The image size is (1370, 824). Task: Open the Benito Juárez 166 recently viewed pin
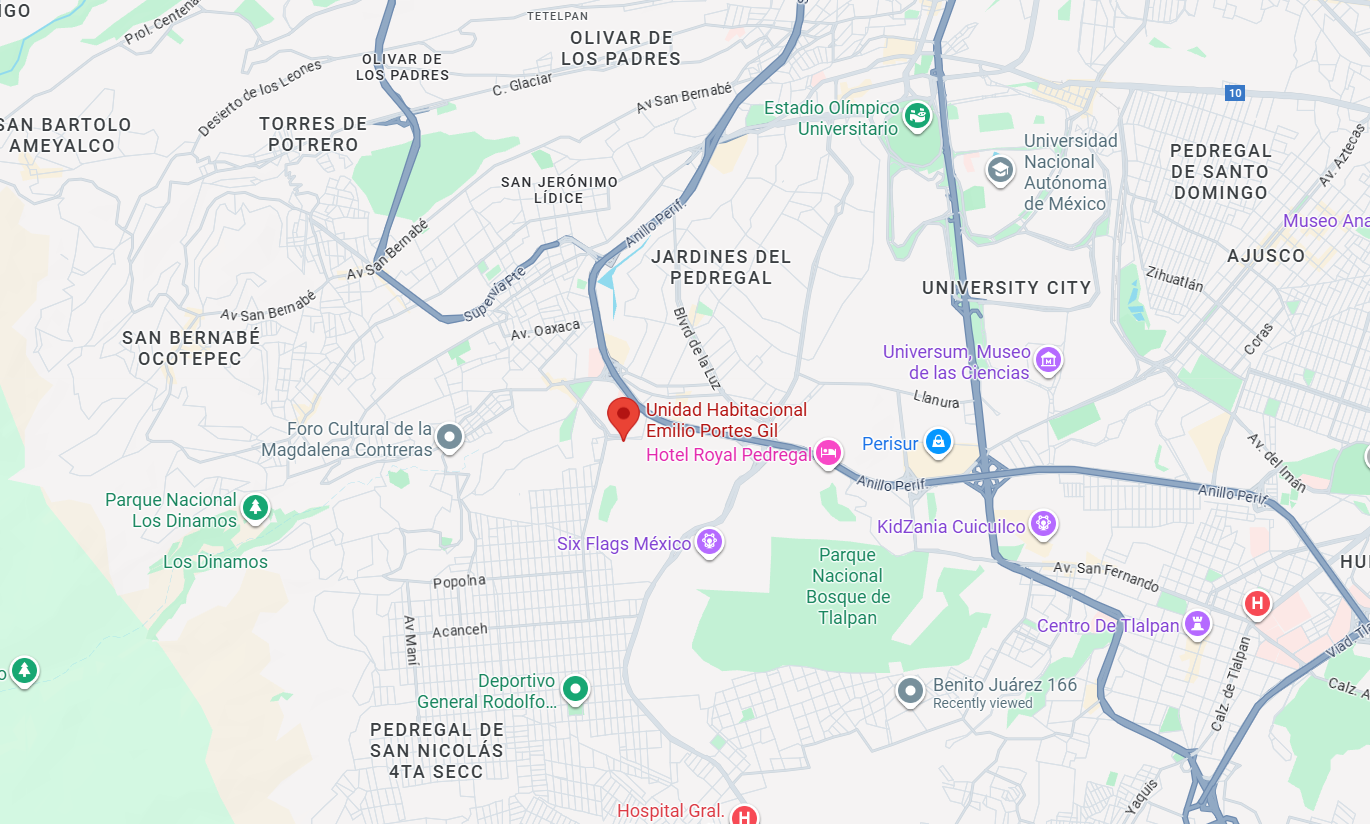[910, 691]
